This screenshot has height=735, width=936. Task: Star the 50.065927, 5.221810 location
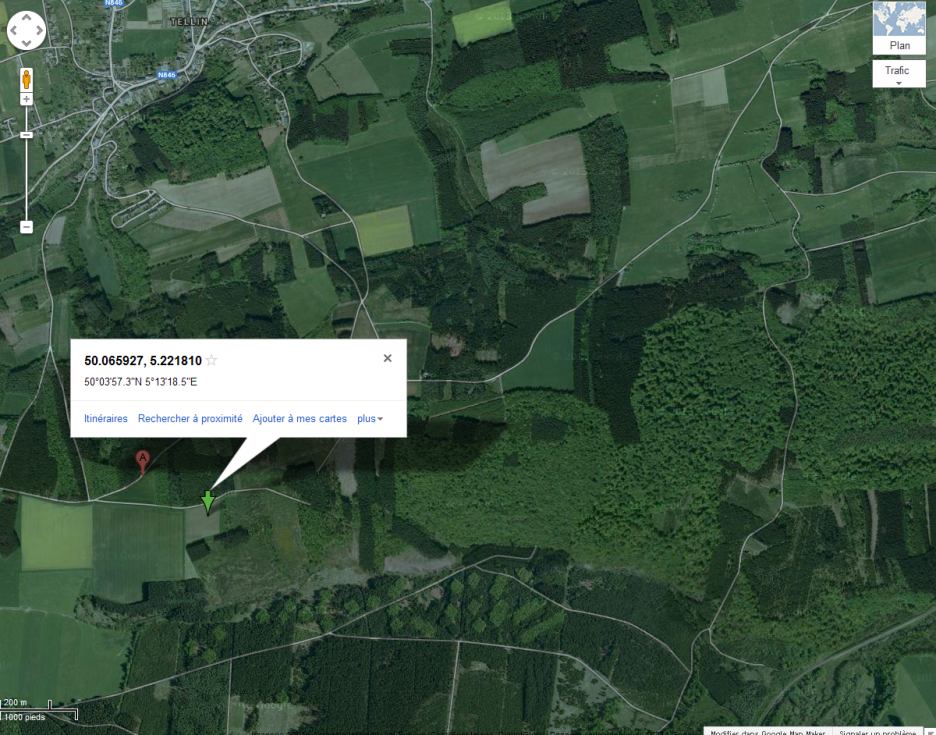[x=211, y=360]
